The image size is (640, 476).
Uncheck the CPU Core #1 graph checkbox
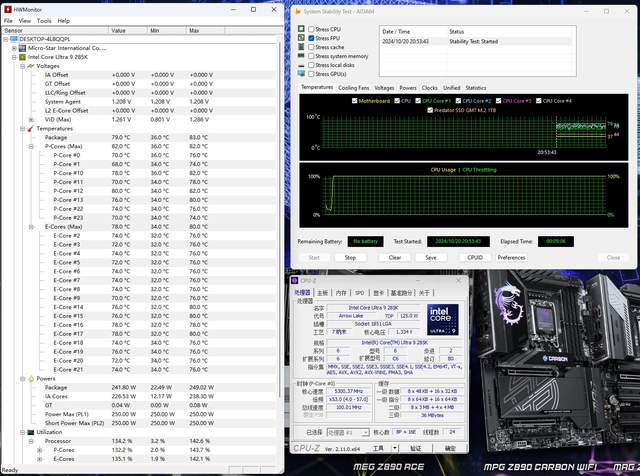(x=418, y=101)
